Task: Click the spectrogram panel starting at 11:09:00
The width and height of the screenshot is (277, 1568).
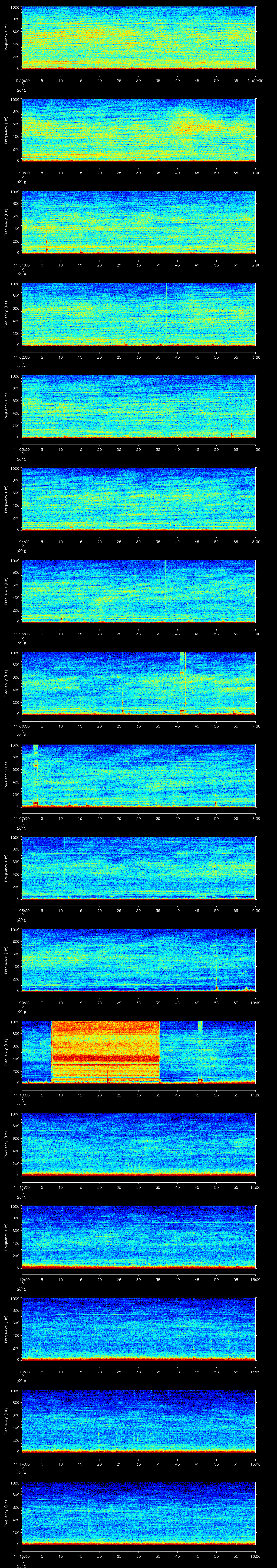Action: tap(138, 960)
